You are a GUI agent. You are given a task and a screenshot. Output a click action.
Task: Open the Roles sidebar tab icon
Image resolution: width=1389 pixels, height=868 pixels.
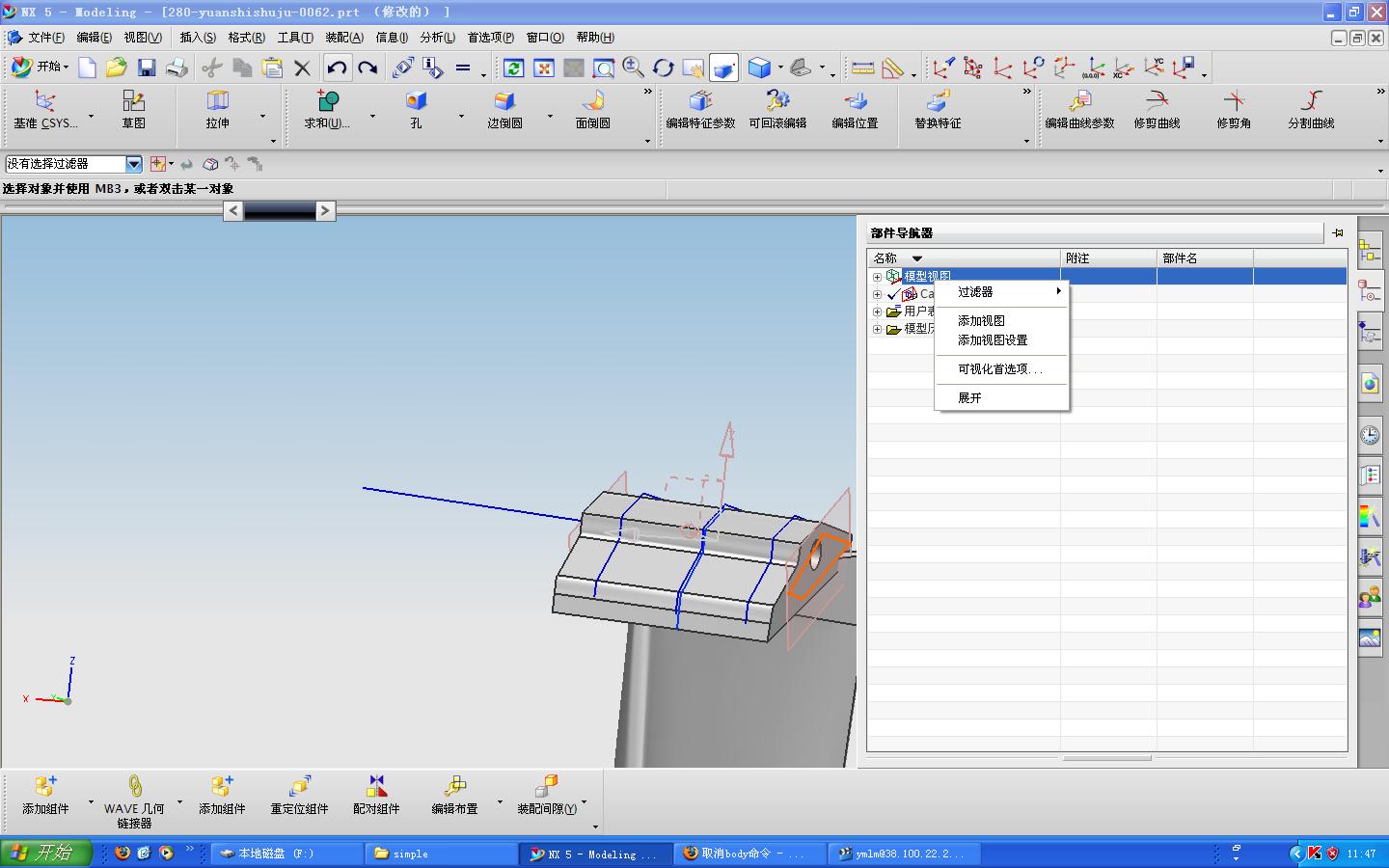[x=1370, y=598]
